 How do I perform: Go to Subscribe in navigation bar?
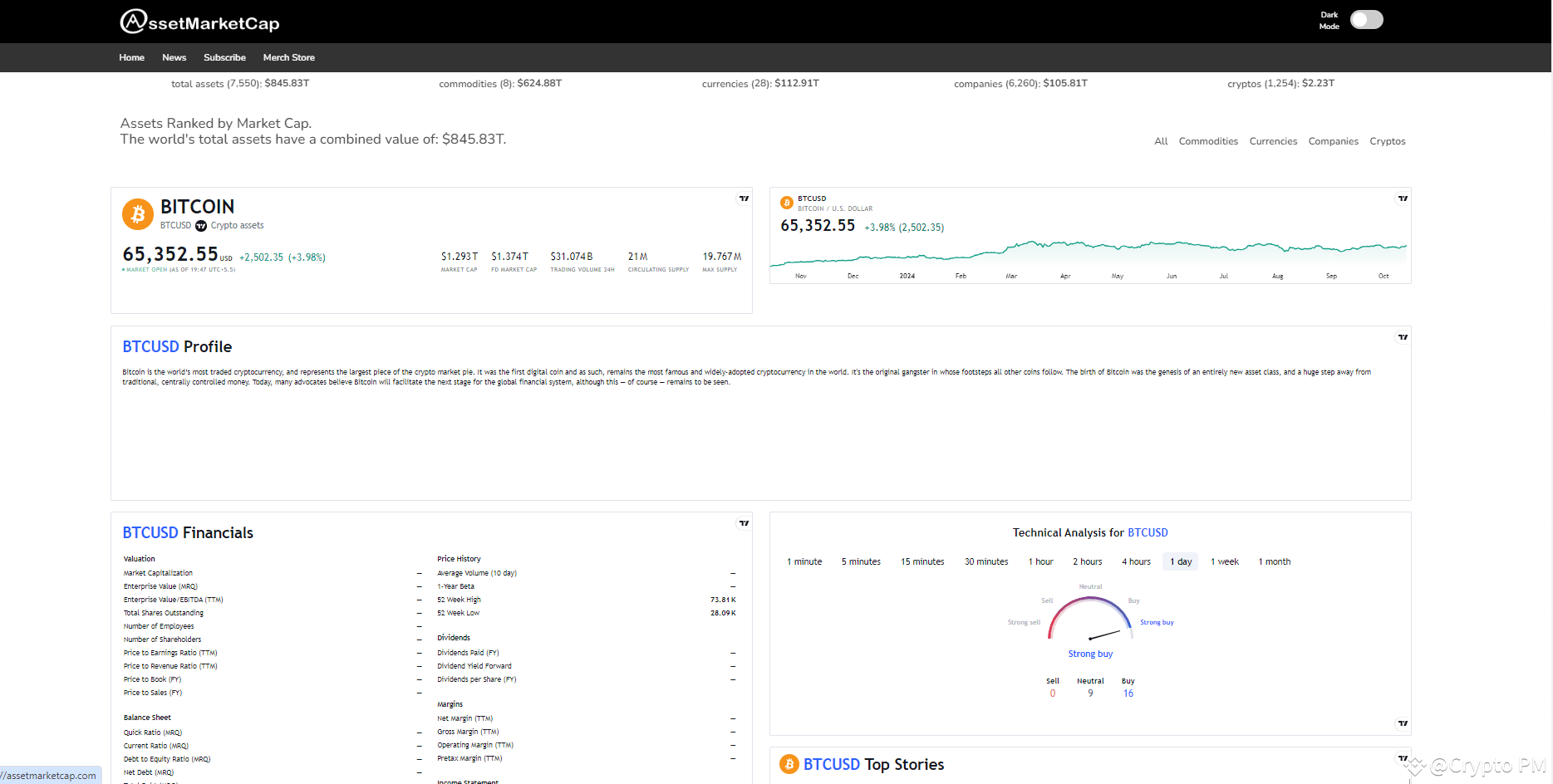click(224, 57)
